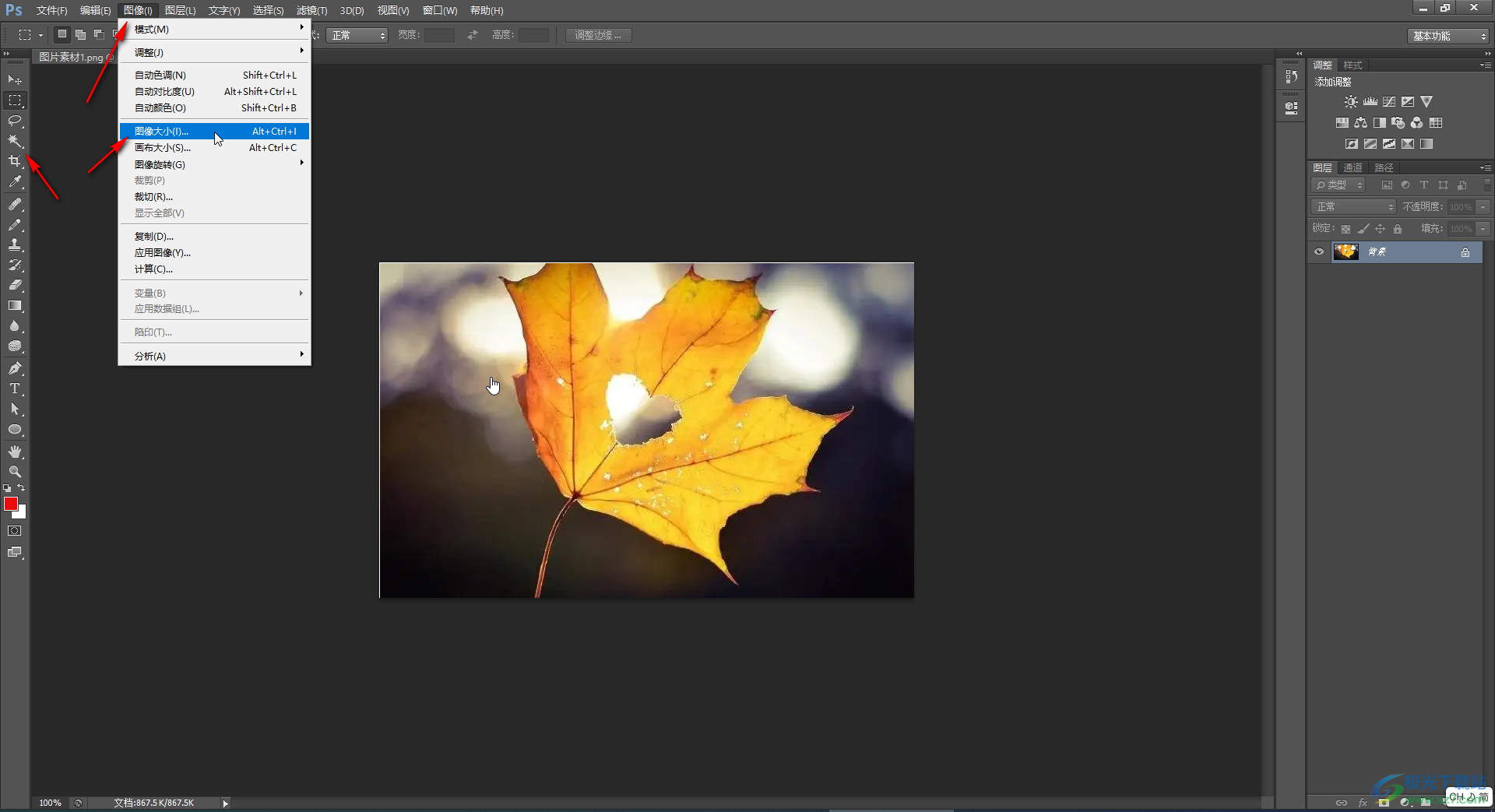Viewport: 1495px width, 812px height.
Task: Choose Duplicate from the Image menu
Action: (214, 236)
